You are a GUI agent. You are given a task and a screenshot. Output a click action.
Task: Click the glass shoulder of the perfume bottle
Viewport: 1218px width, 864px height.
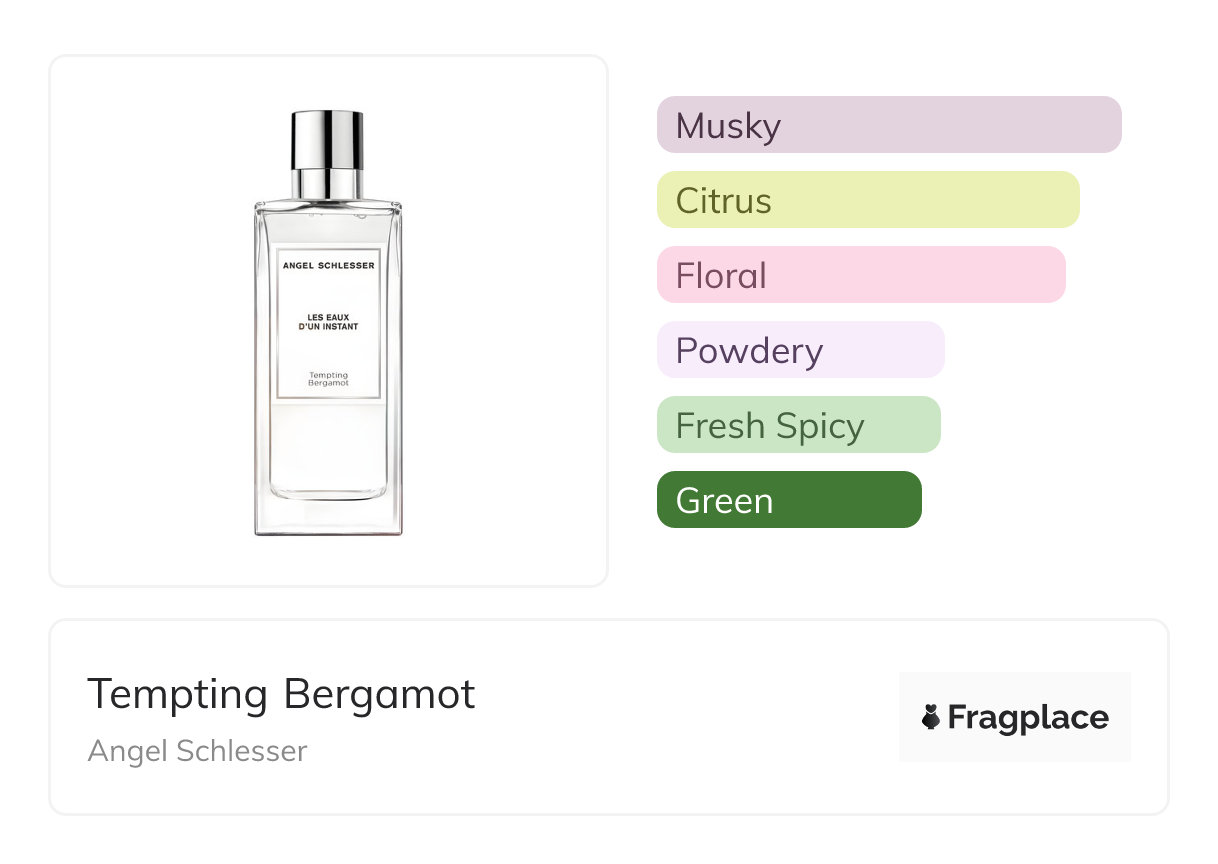tap(328, 212)
